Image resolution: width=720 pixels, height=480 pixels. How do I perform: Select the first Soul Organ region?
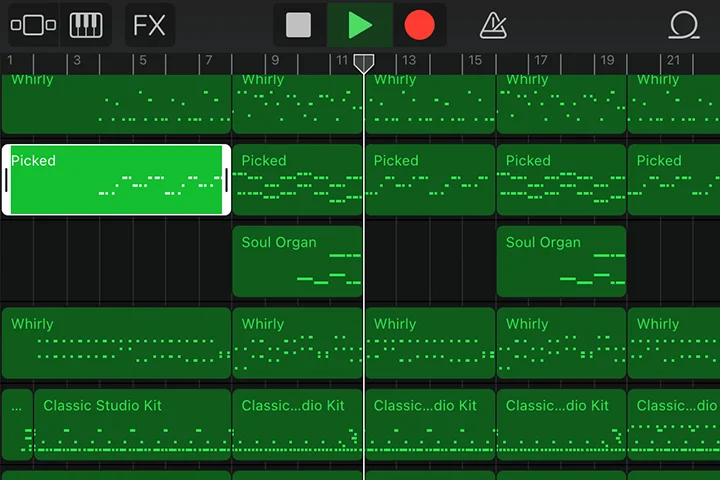pyautogui.click(x=297, y=261)
